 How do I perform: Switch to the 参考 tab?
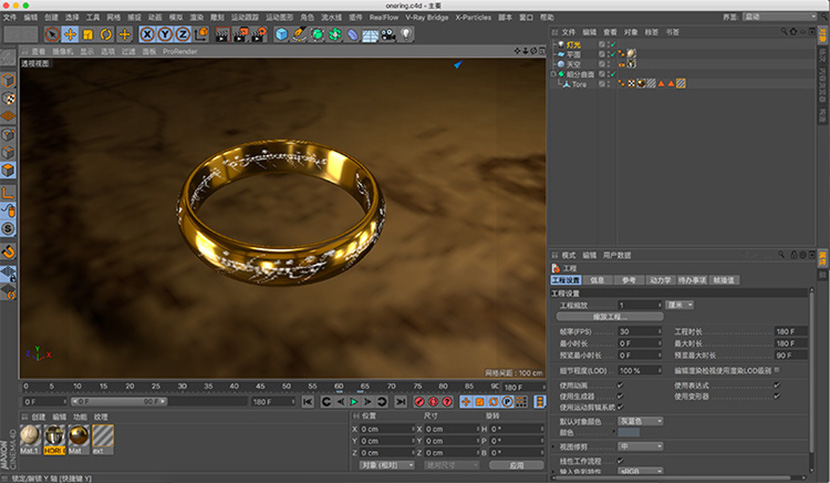coord(628,280)
